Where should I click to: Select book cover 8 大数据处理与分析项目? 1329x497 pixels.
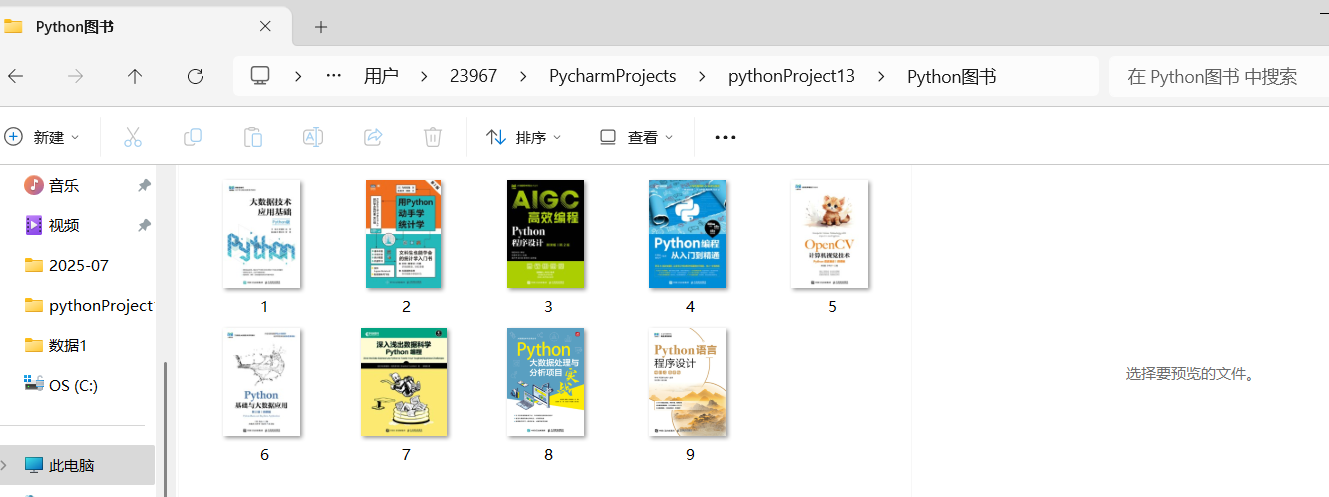tap(546, 382)
